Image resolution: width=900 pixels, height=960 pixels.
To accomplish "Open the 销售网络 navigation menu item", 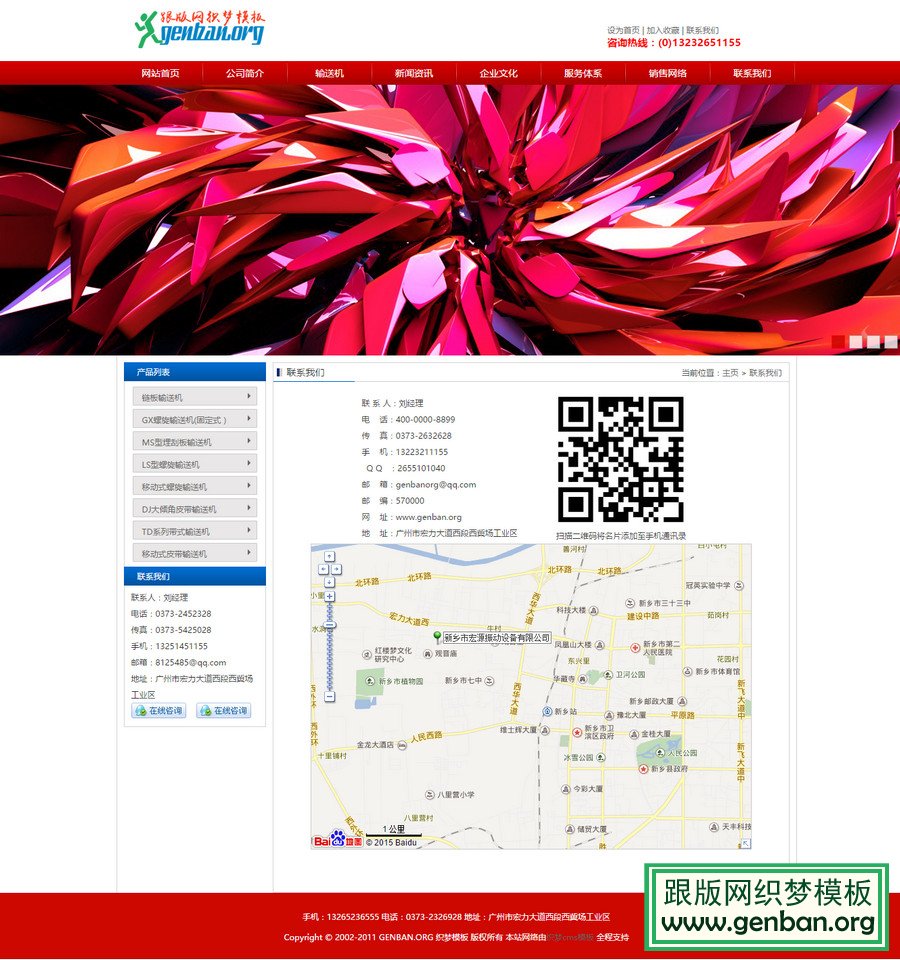I will (662, 72).
